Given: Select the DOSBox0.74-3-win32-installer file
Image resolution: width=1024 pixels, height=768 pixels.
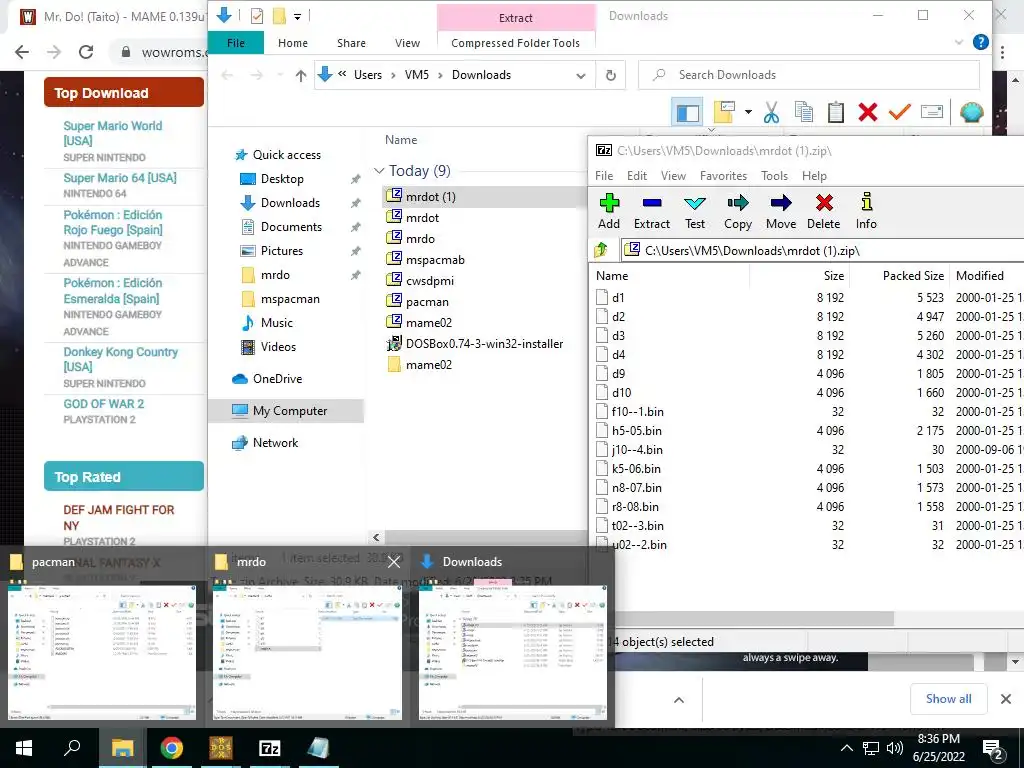Looking at the screenshot, I should coord(484,344).
